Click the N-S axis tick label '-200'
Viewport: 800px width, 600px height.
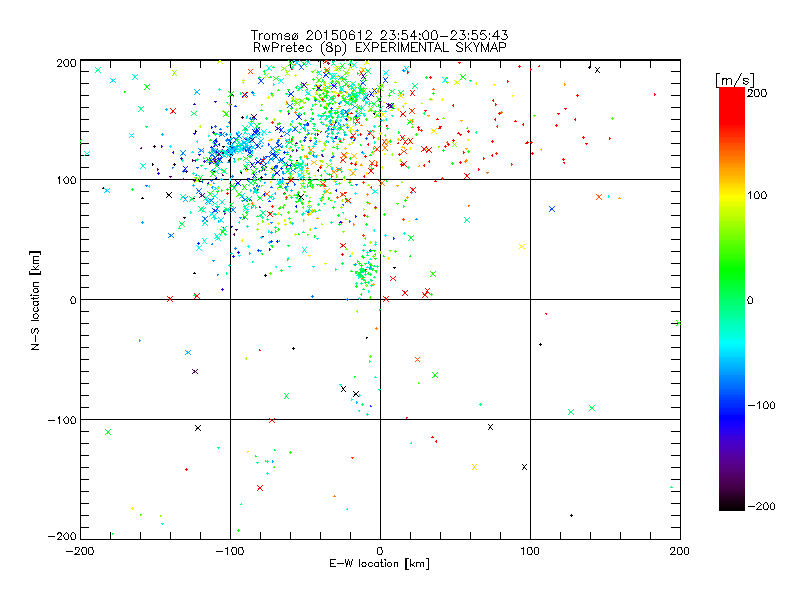point(62,536)
